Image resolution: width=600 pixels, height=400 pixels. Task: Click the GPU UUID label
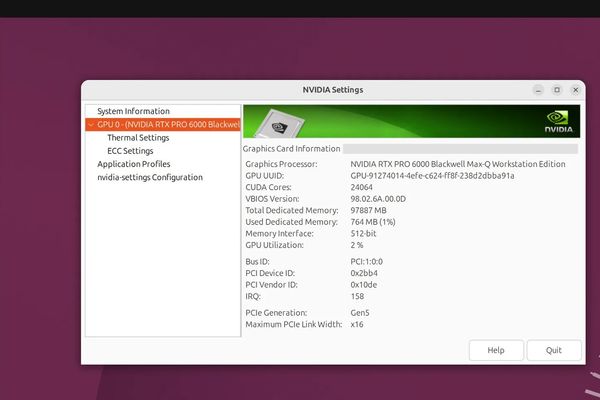pos(264,176)
